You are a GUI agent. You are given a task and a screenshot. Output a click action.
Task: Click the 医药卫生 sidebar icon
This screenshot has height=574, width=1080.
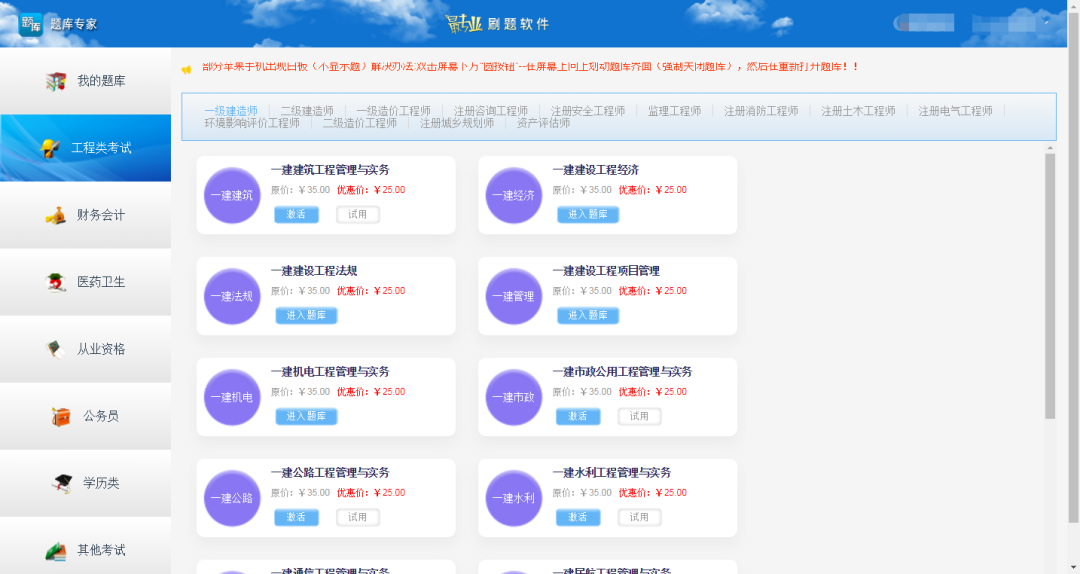point(56,282)
